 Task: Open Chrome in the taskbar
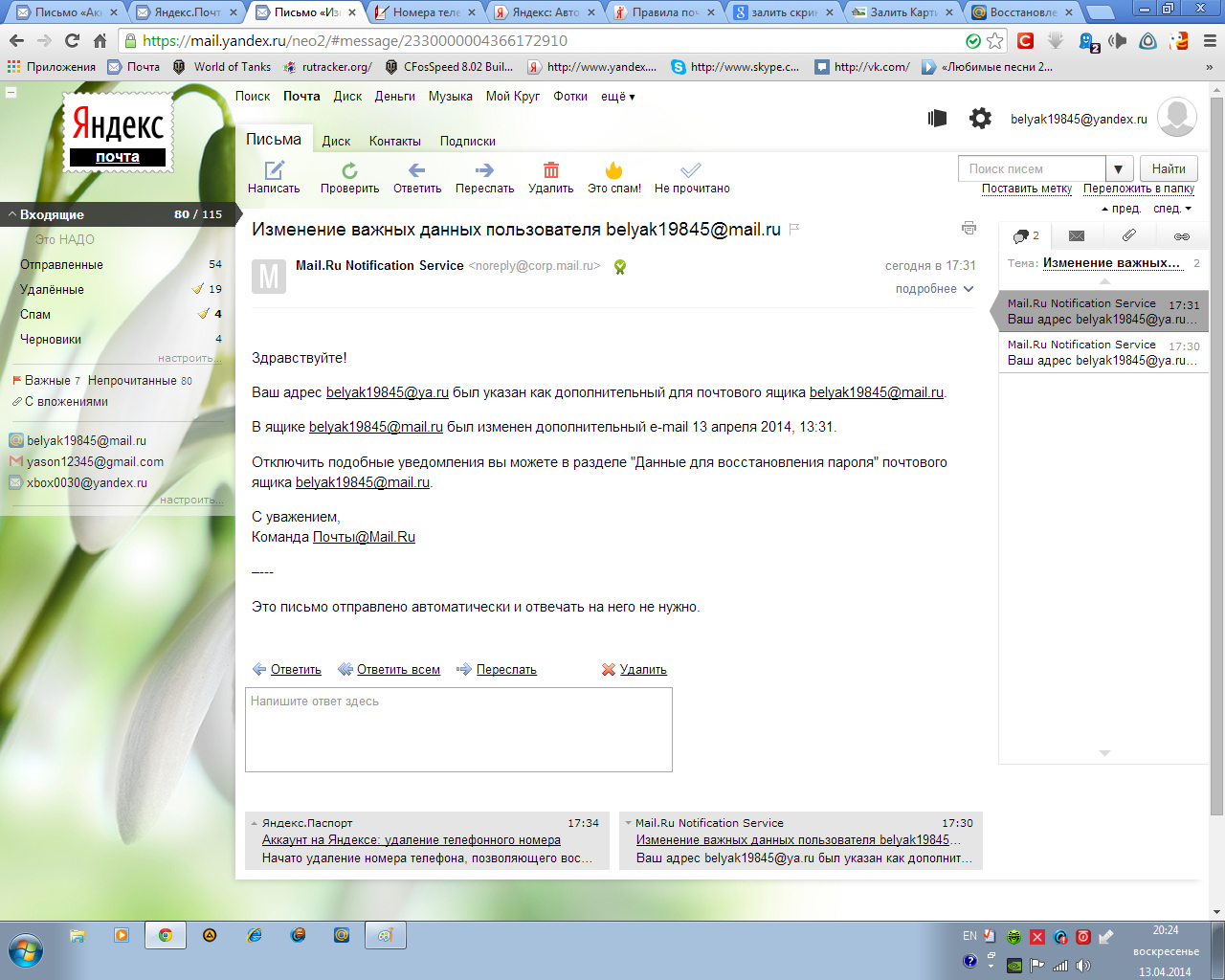(166, 935)
